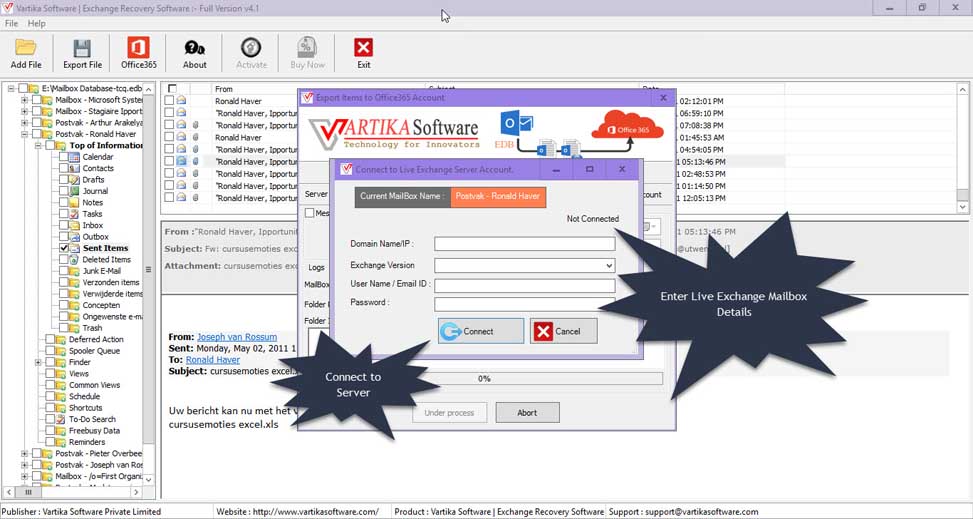Click the Shortcuts folder icon

[x=61, y=408]
